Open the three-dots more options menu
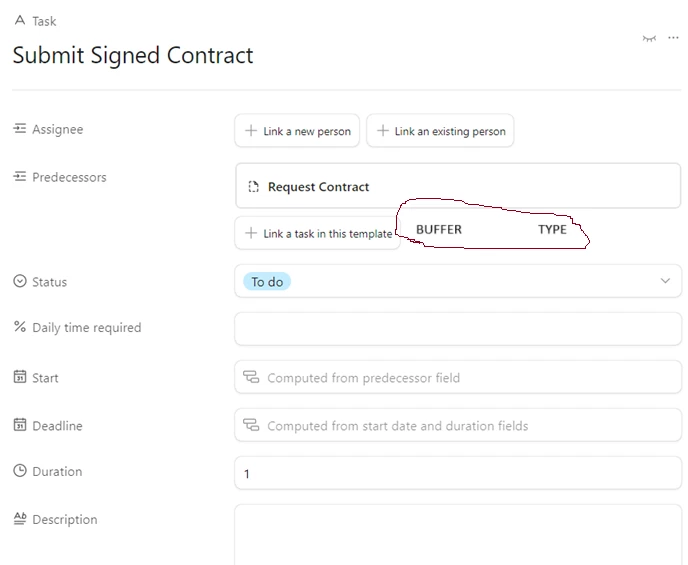Image resolution: width=688 pixels, height=565 pixels. pyautogui.click(x=673, y=38)
